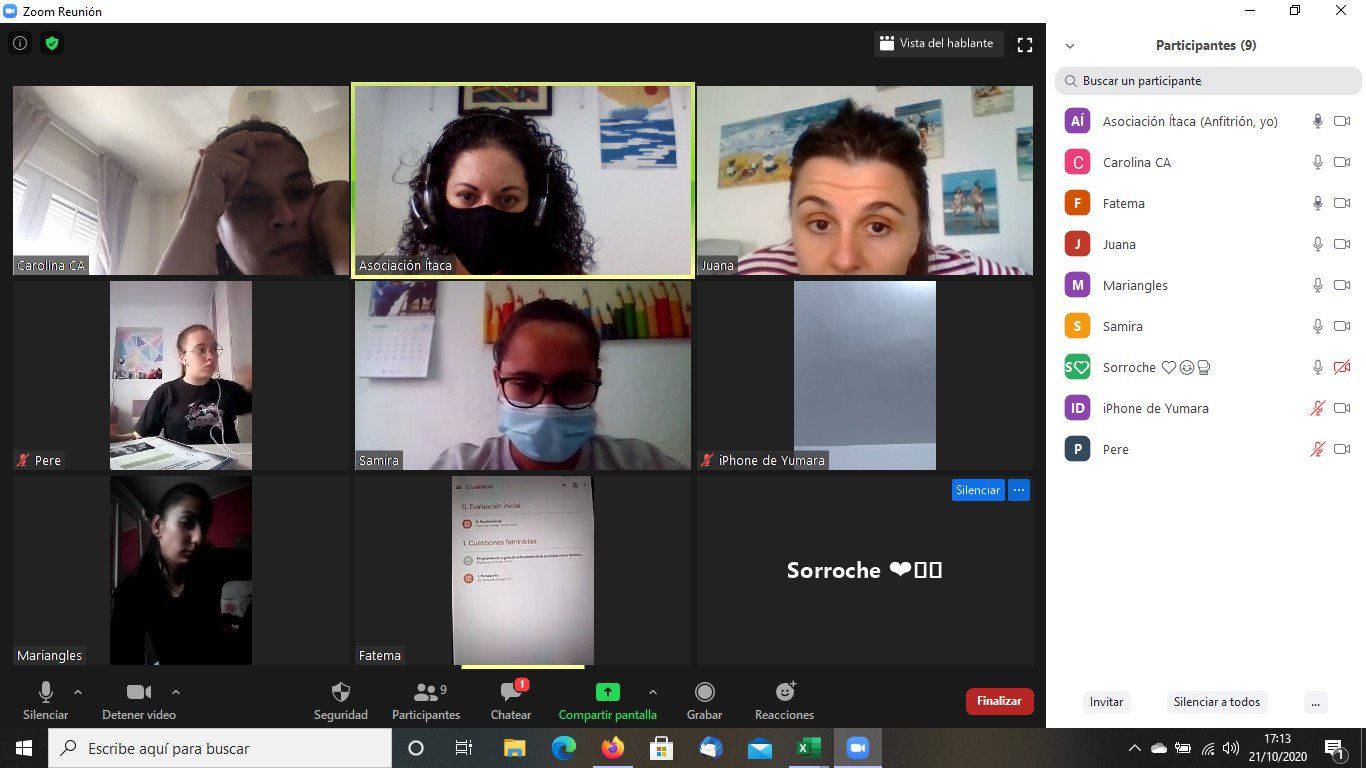Mute microphone with Silenciar

[x=45, y=701]
